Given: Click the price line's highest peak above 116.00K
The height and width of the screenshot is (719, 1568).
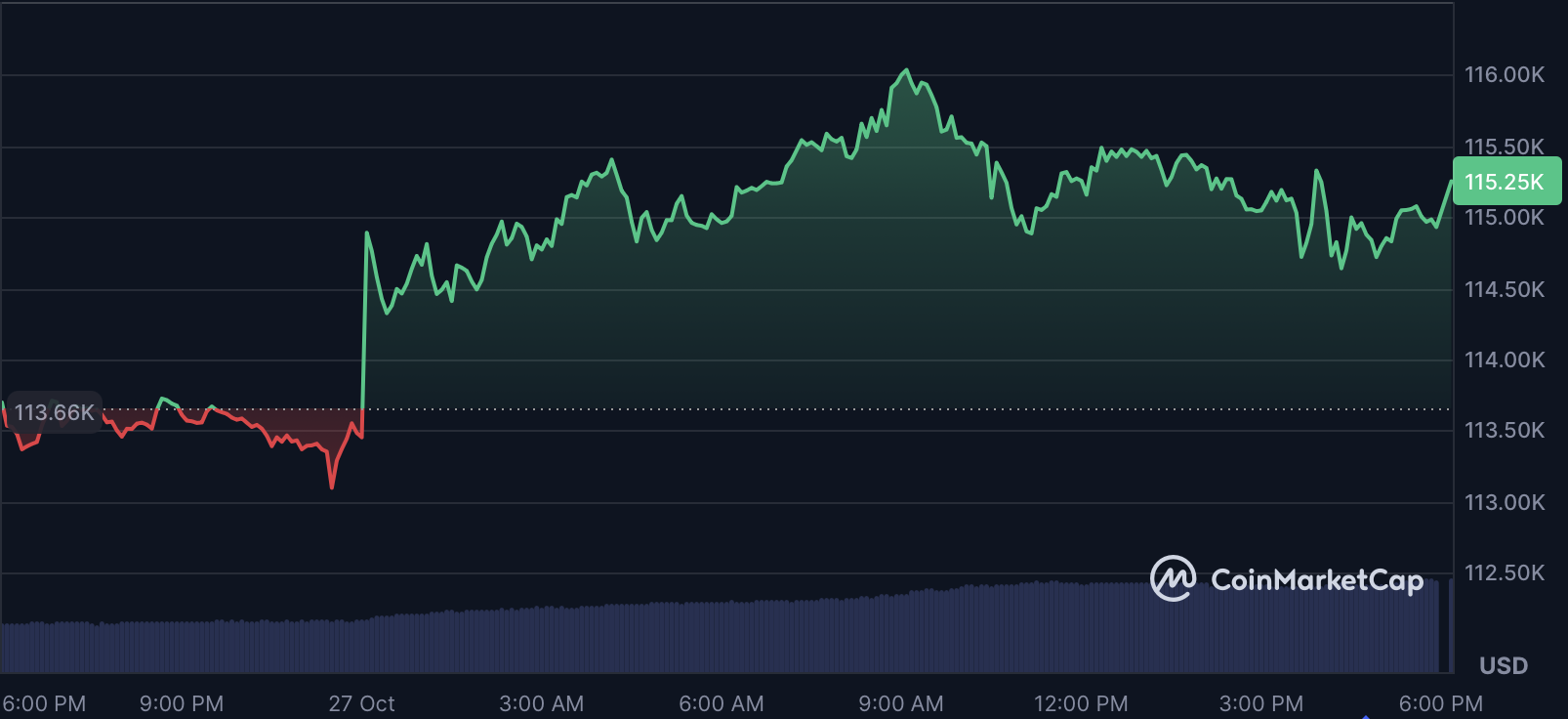Looking at the screenshot, I should pyautogui.click(x=907, y=70).
